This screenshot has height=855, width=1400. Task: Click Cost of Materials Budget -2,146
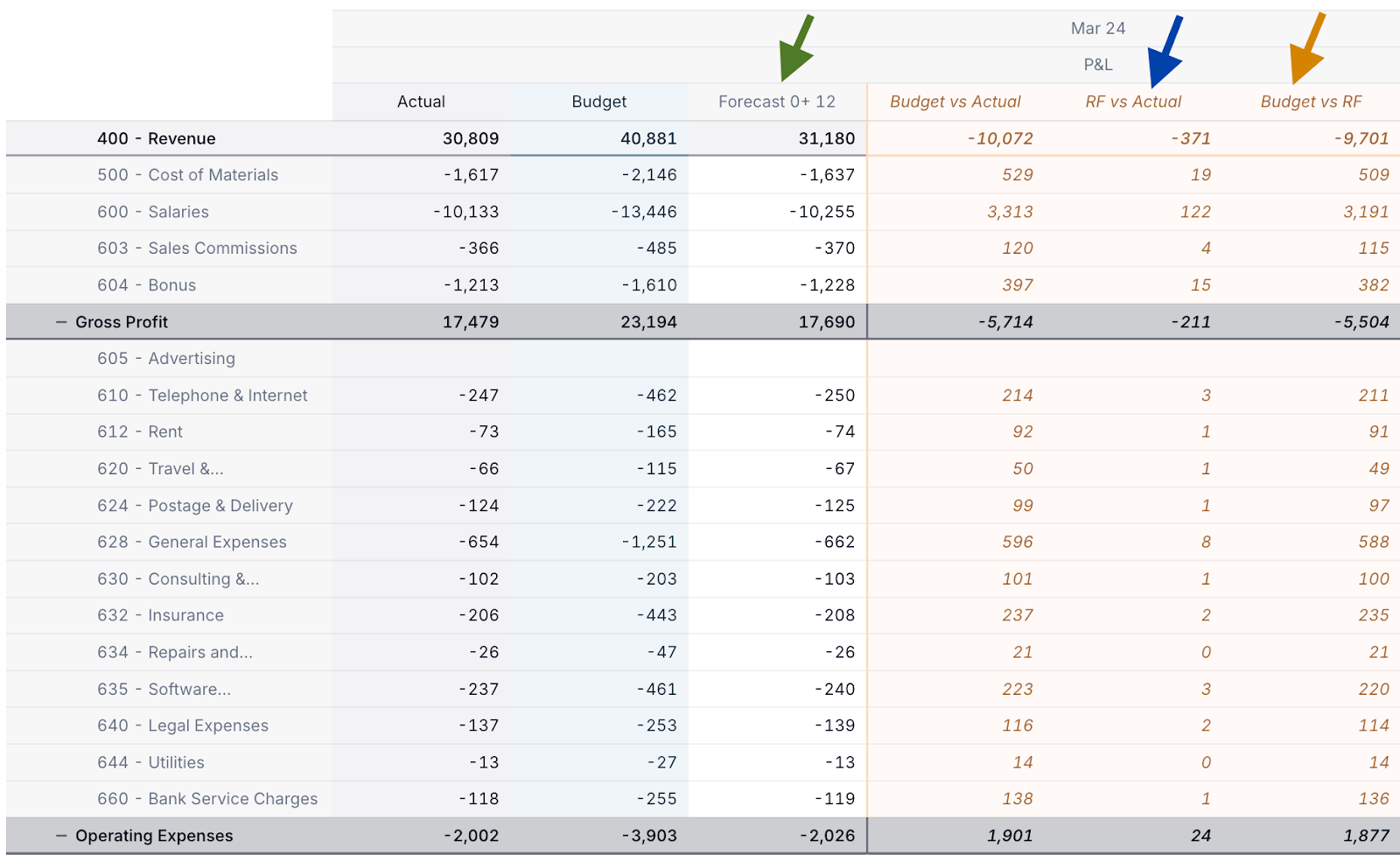(x=649, y=175)
